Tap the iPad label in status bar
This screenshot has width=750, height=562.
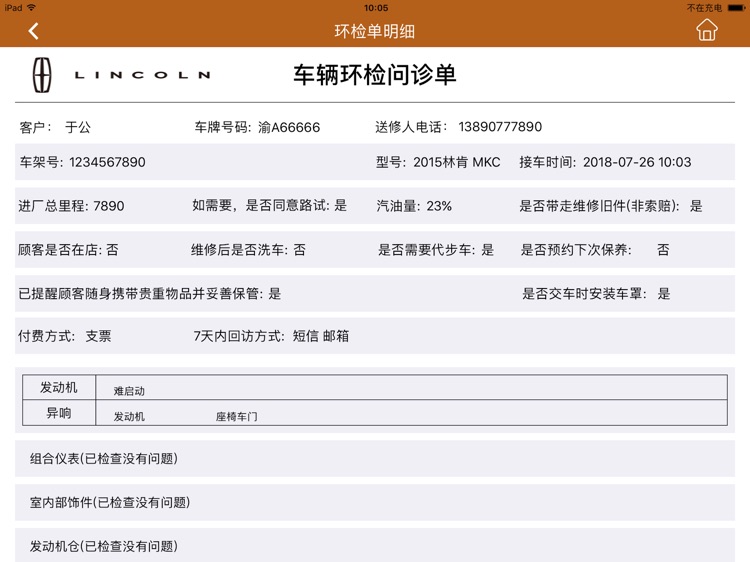tap(13, 8)
